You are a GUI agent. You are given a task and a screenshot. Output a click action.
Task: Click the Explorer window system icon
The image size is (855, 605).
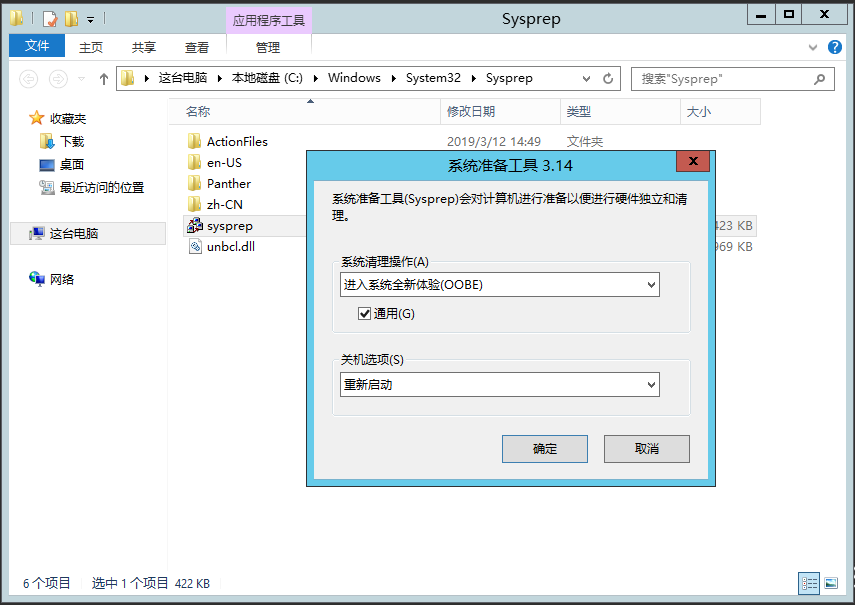point(16,19)
